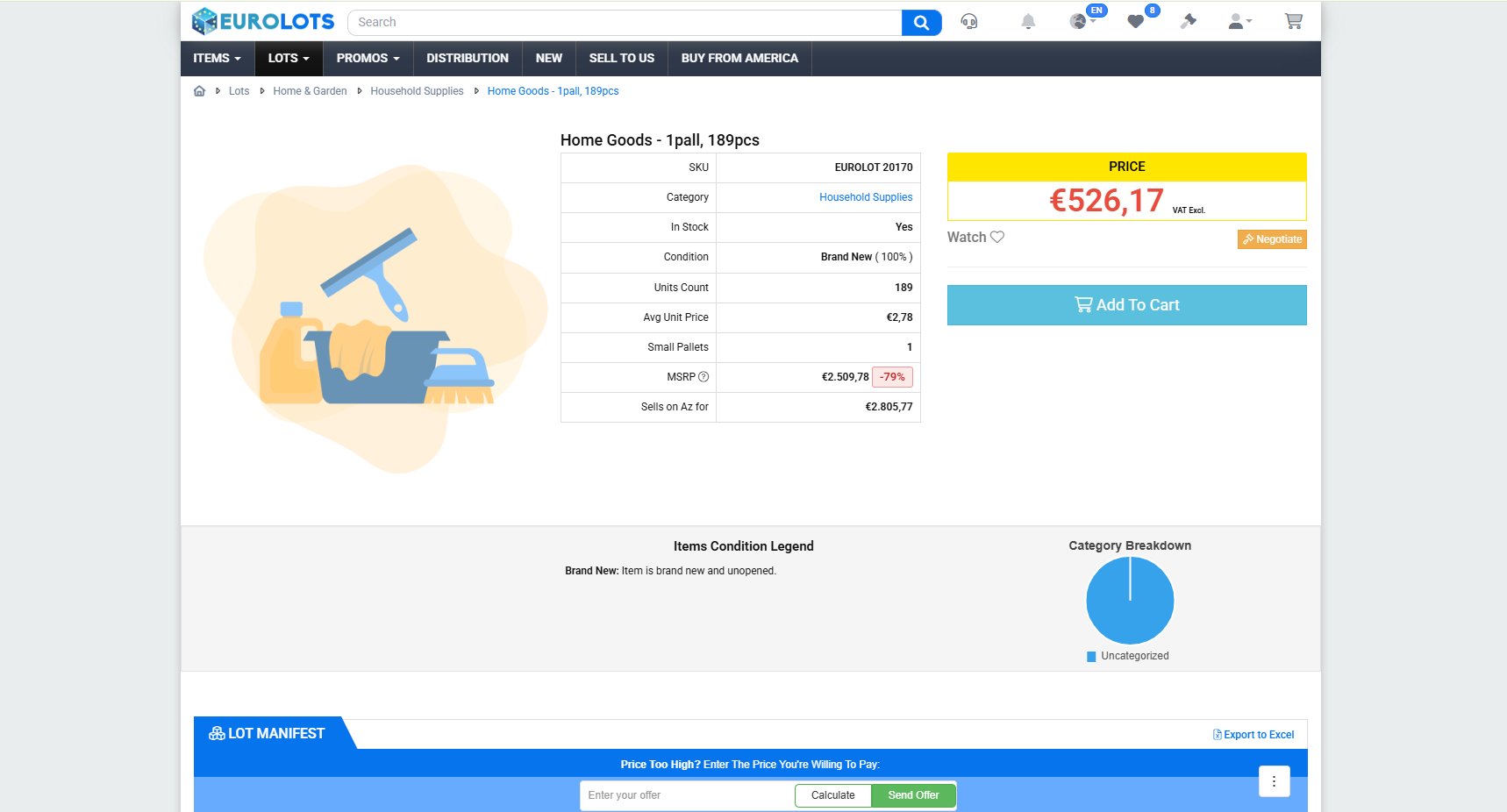This screenshot has width=1507, height=812.
Task: Click the €2.509,78 MSRP value
Action: pos(845,377)
